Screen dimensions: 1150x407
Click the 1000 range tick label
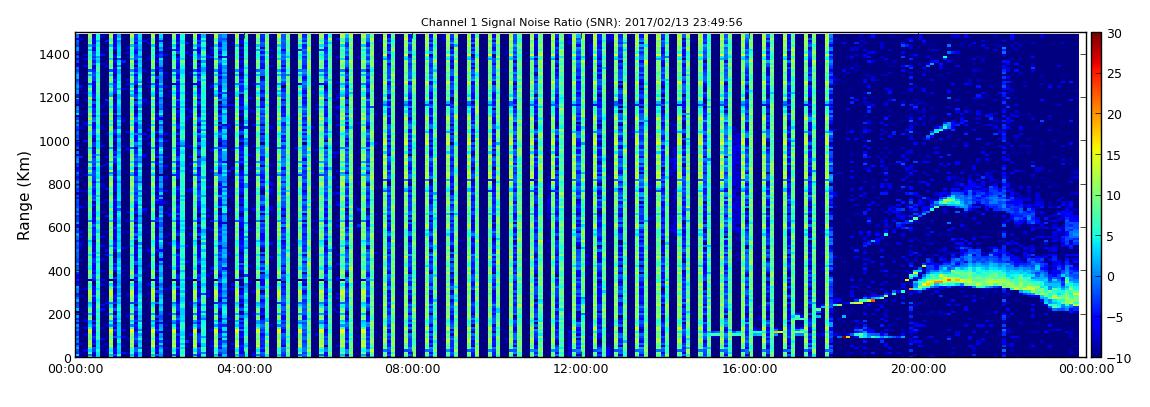pos(56,141)
